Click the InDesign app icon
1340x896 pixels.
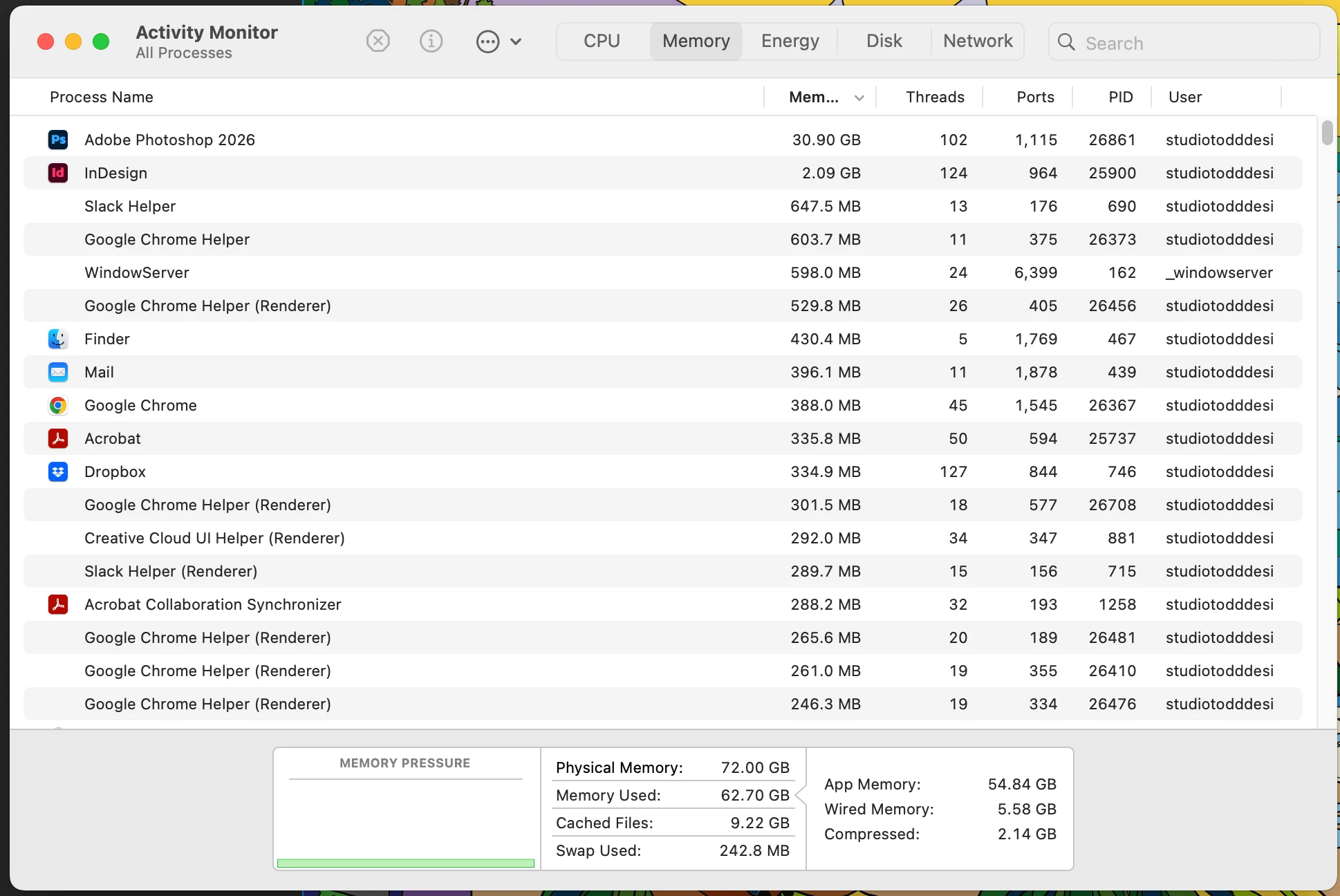58,173
